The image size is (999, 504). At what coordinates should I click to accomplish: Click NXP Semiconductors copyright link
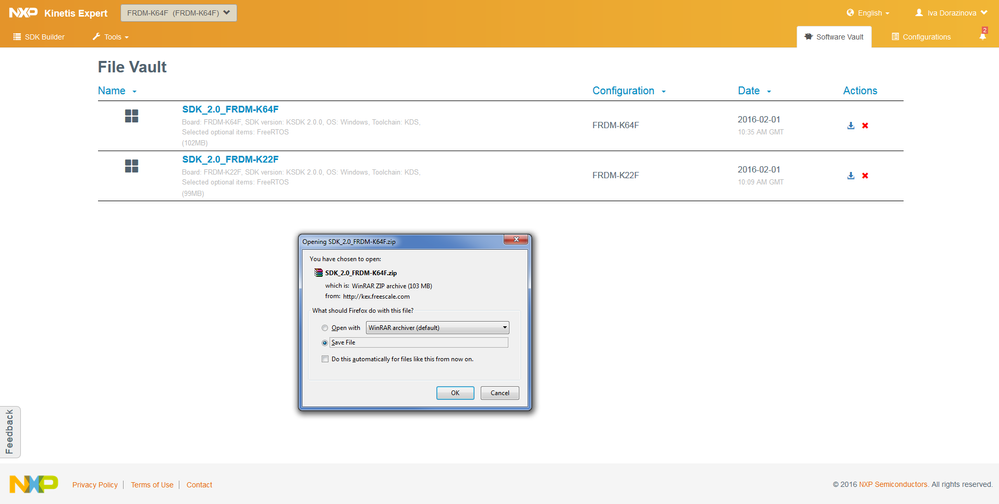(893, 484)
